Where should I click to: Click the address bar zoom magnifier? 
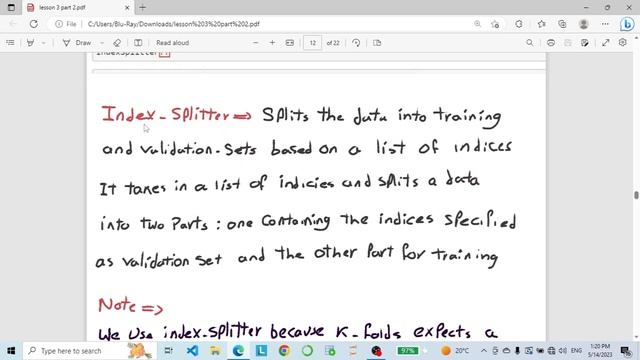click(x=477, y=24)
